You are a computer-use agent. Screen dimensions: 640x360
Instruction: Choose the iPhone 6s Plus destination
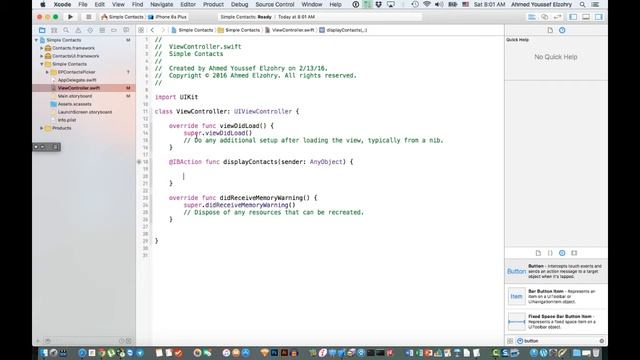coord(167,17)
